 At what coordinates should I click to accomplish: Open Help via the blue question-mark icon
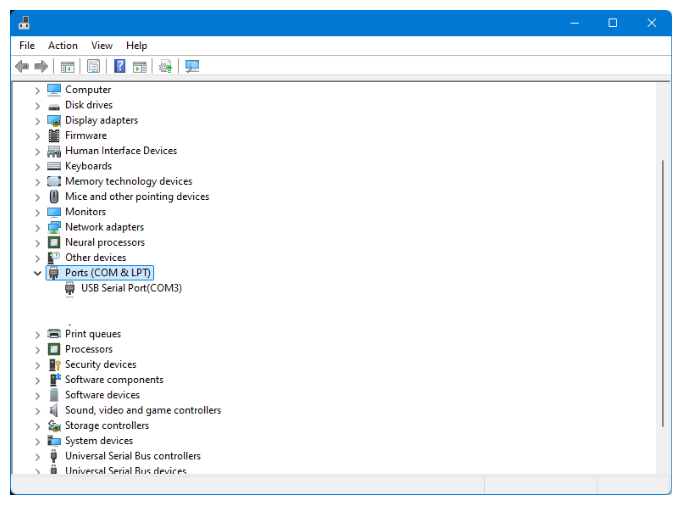pos(119,66)
